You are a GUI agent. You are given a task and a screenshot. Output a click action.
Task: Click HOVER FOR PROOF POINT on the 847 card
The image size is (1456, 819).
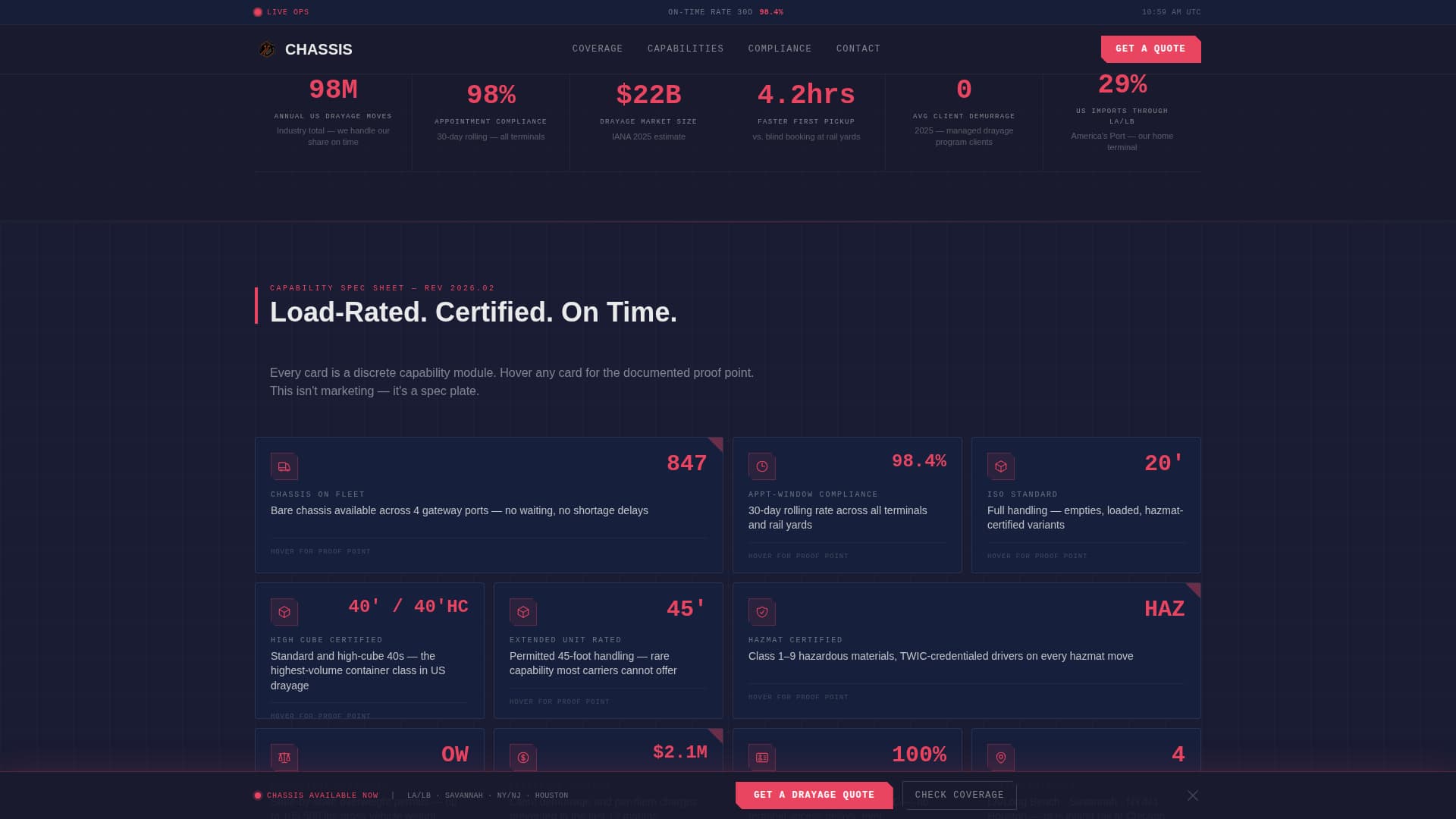(321, 551)
